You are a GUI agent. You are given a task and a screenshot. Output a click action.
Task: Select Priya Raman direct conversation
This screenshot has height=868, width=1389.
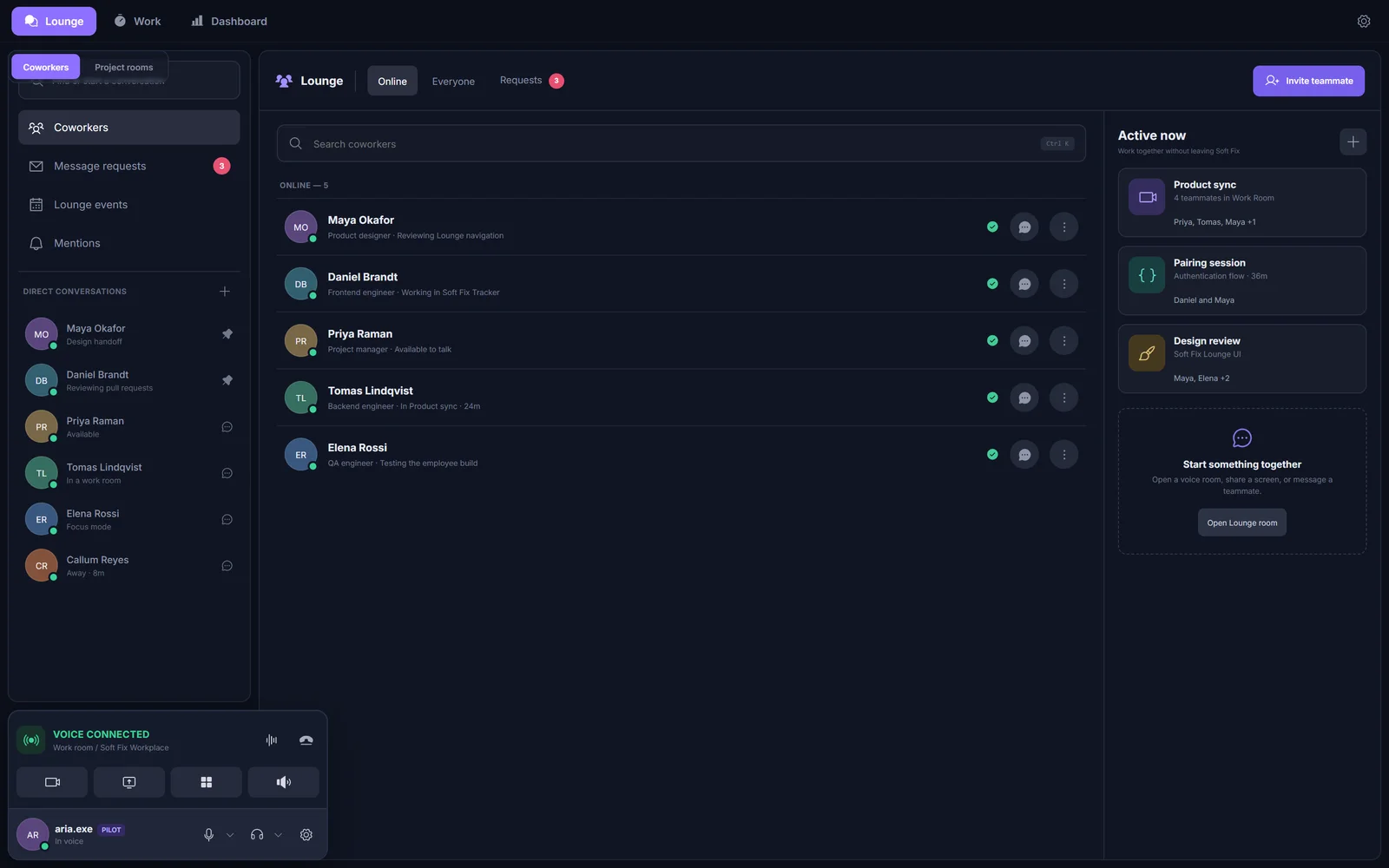[x=129, y=427]
